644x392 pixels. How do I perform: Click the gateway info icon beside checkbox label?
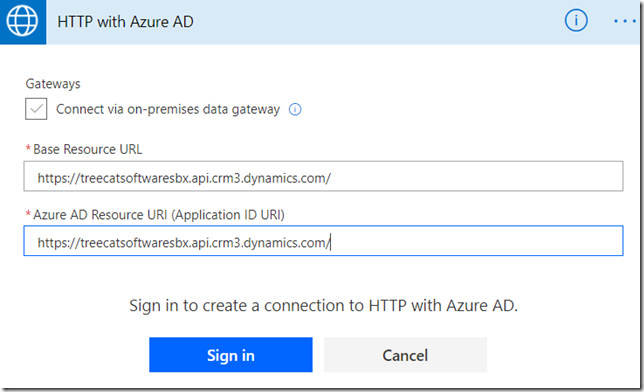[x=295, y=109]
